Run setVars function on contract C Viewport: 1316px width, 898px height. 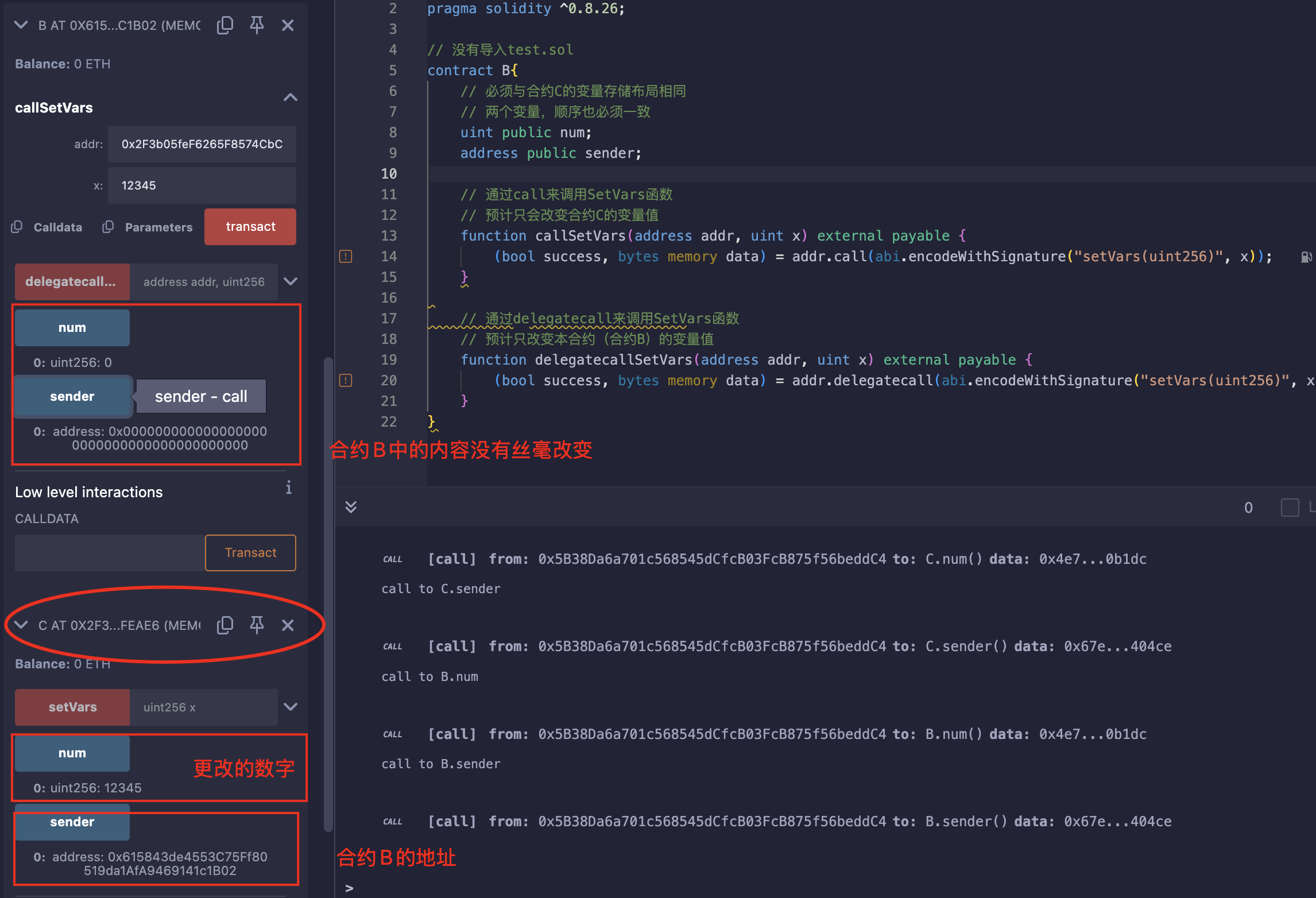point(72,707)
